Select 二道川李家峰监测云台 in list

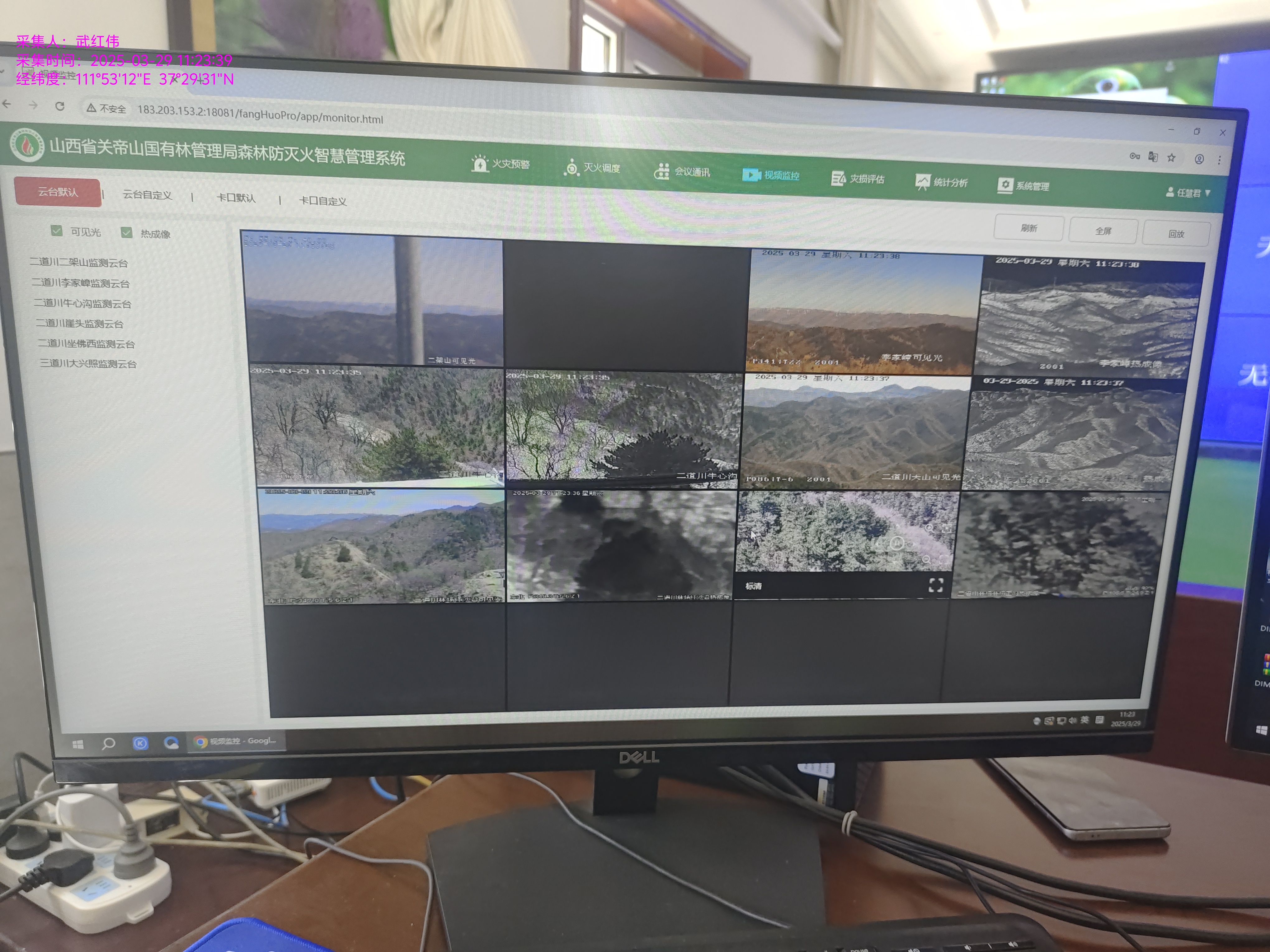(80, 283)
